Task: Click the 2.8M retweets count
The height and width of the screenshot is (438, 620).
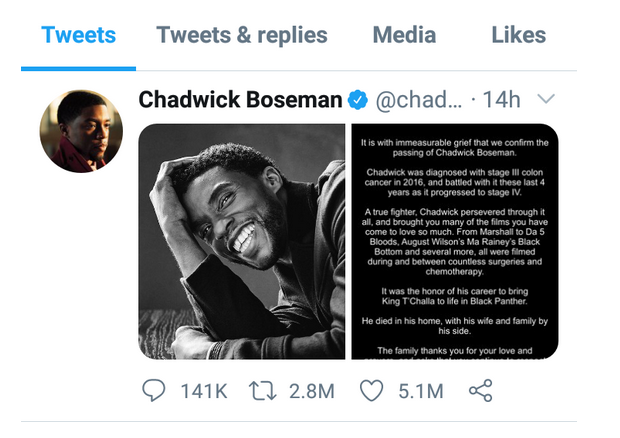Action: (312, 391)
